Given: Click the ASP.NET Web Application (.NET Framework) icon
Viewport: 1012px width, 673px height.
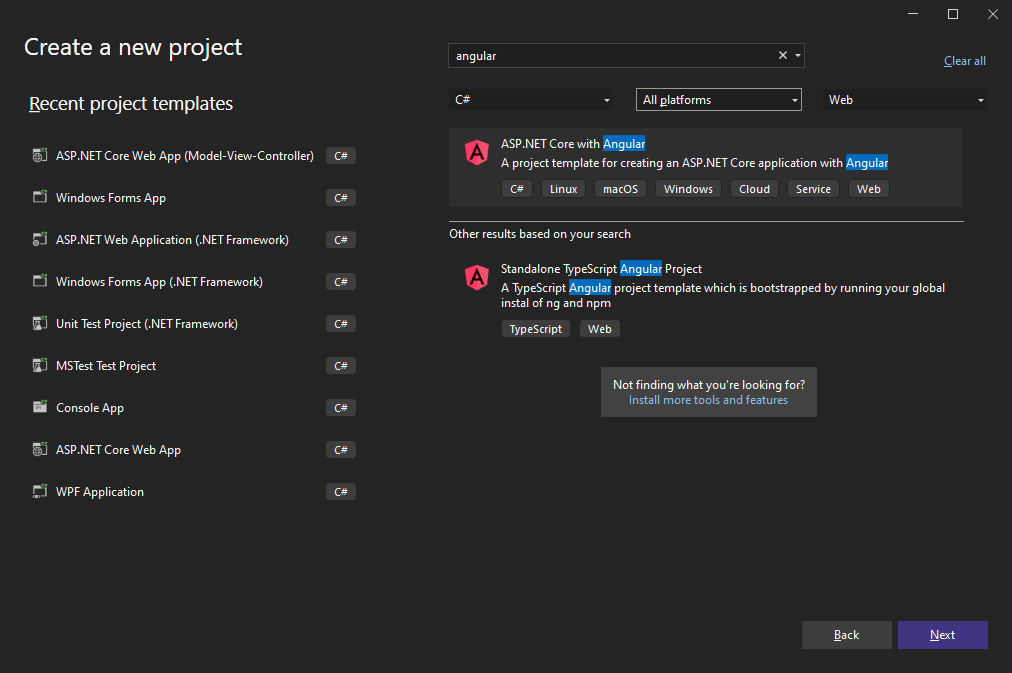Looking at the screenshot, I should (40, 239).
